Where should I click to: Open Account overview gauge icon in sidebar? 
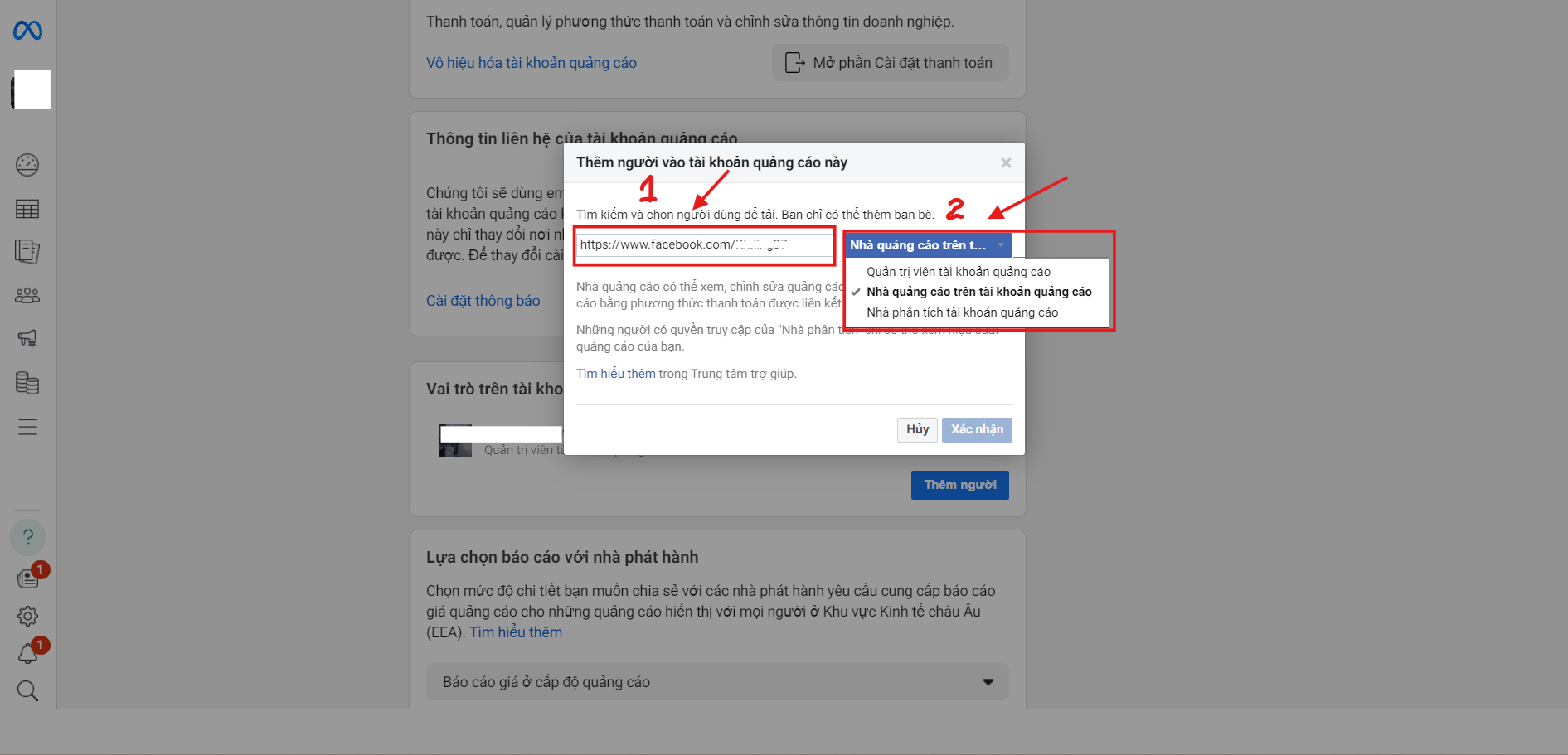[27, 165]
